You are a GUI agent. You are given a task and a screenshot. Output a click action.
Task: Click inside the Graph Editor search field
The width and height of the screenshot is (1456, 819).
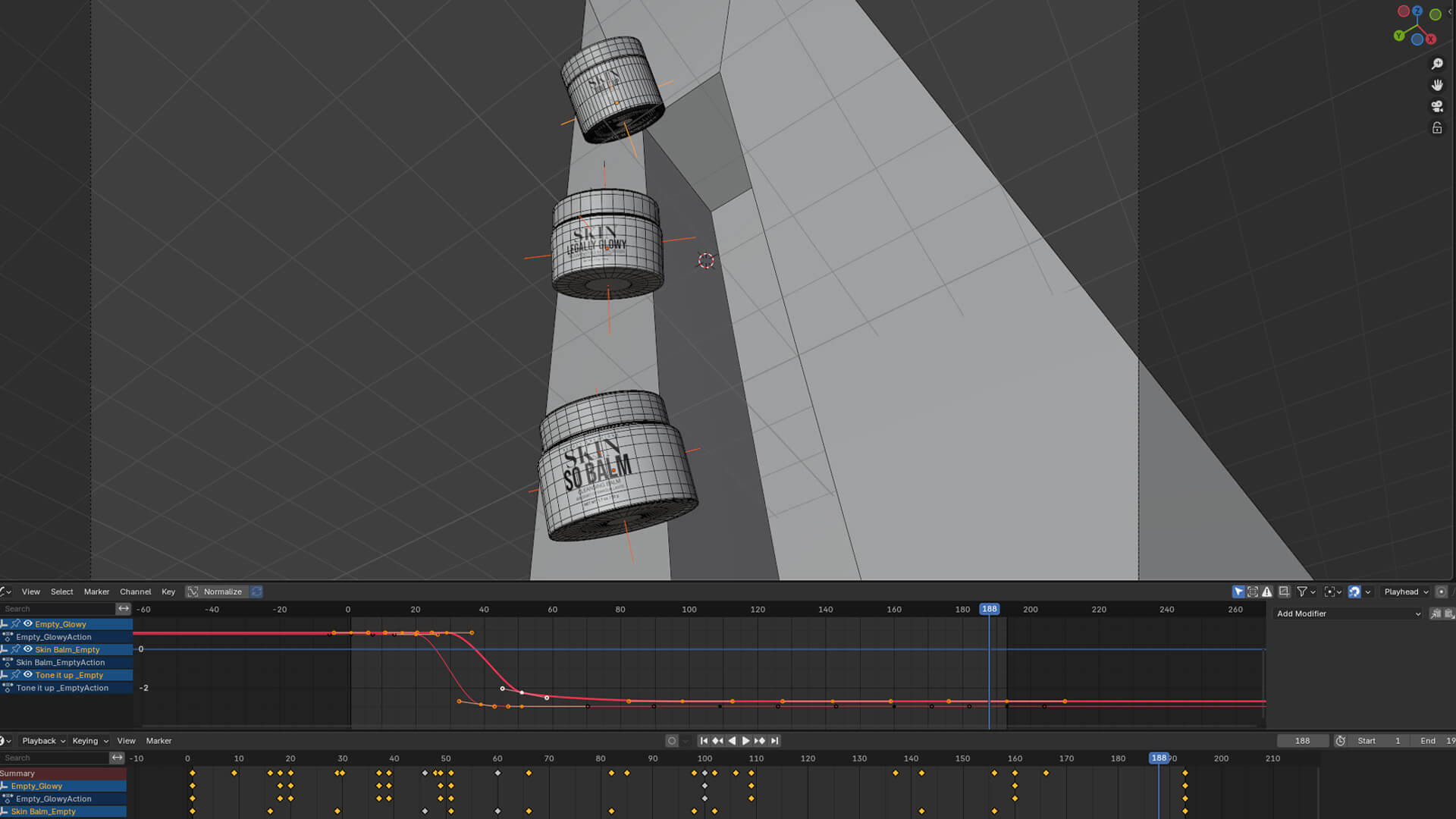coord(57,608)
